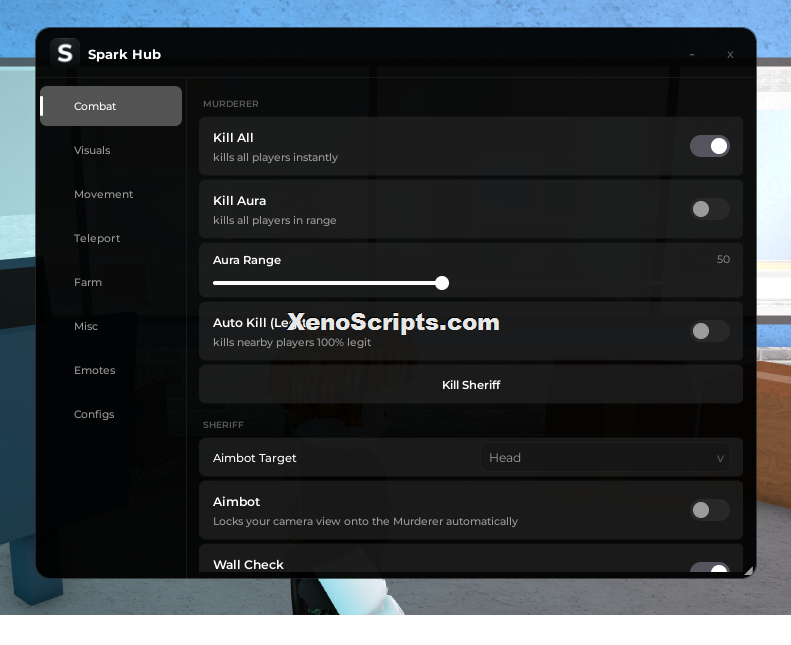This screenshot has width=791, height=645.
Task: Turn on Auto Kill legit toggle
Action: pyautogui.click(x=709, y=331)
